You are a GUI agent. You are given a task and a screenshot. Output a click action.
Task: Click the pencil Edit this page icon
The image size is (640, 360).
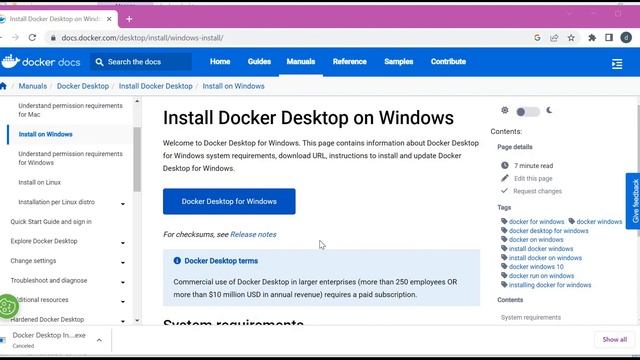505,178
